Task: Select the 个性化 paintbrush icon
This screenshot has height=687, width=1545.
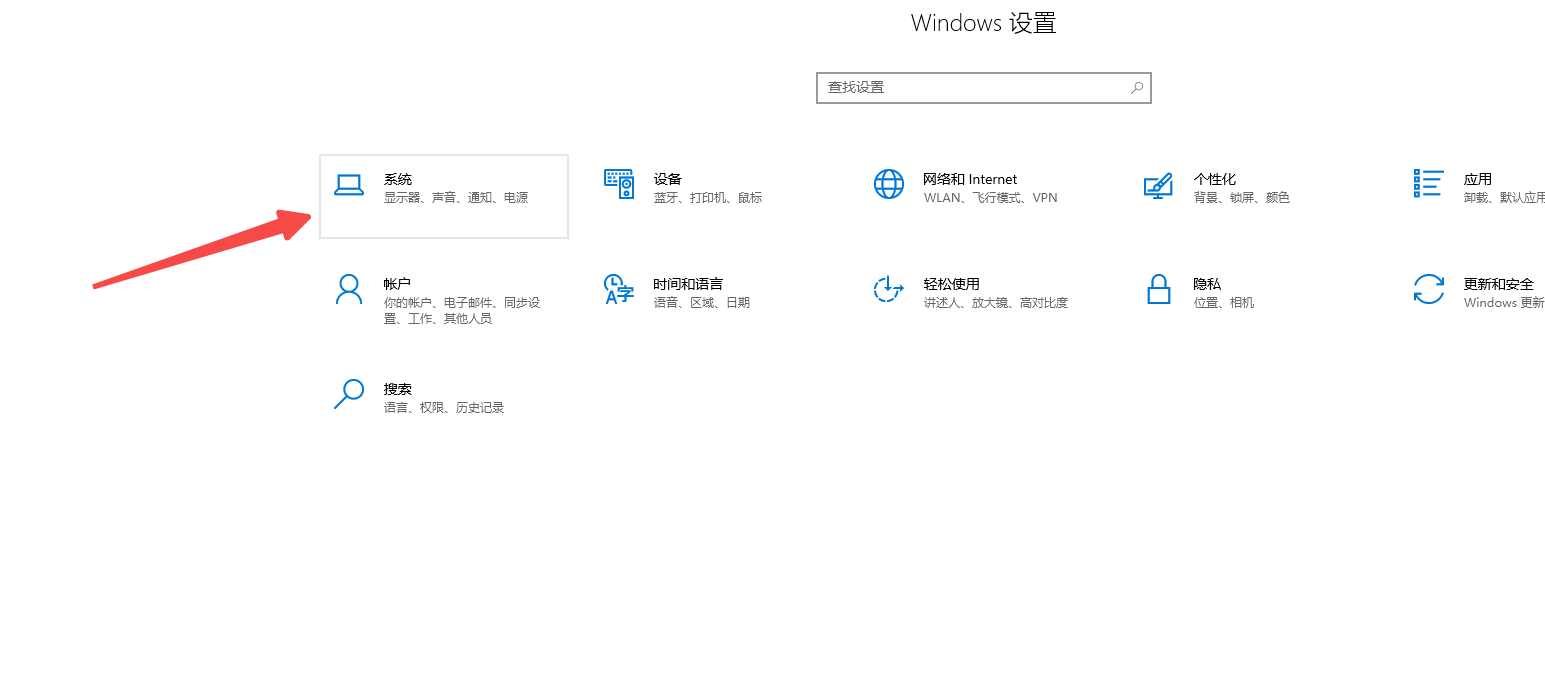Action: [1158, 186]
